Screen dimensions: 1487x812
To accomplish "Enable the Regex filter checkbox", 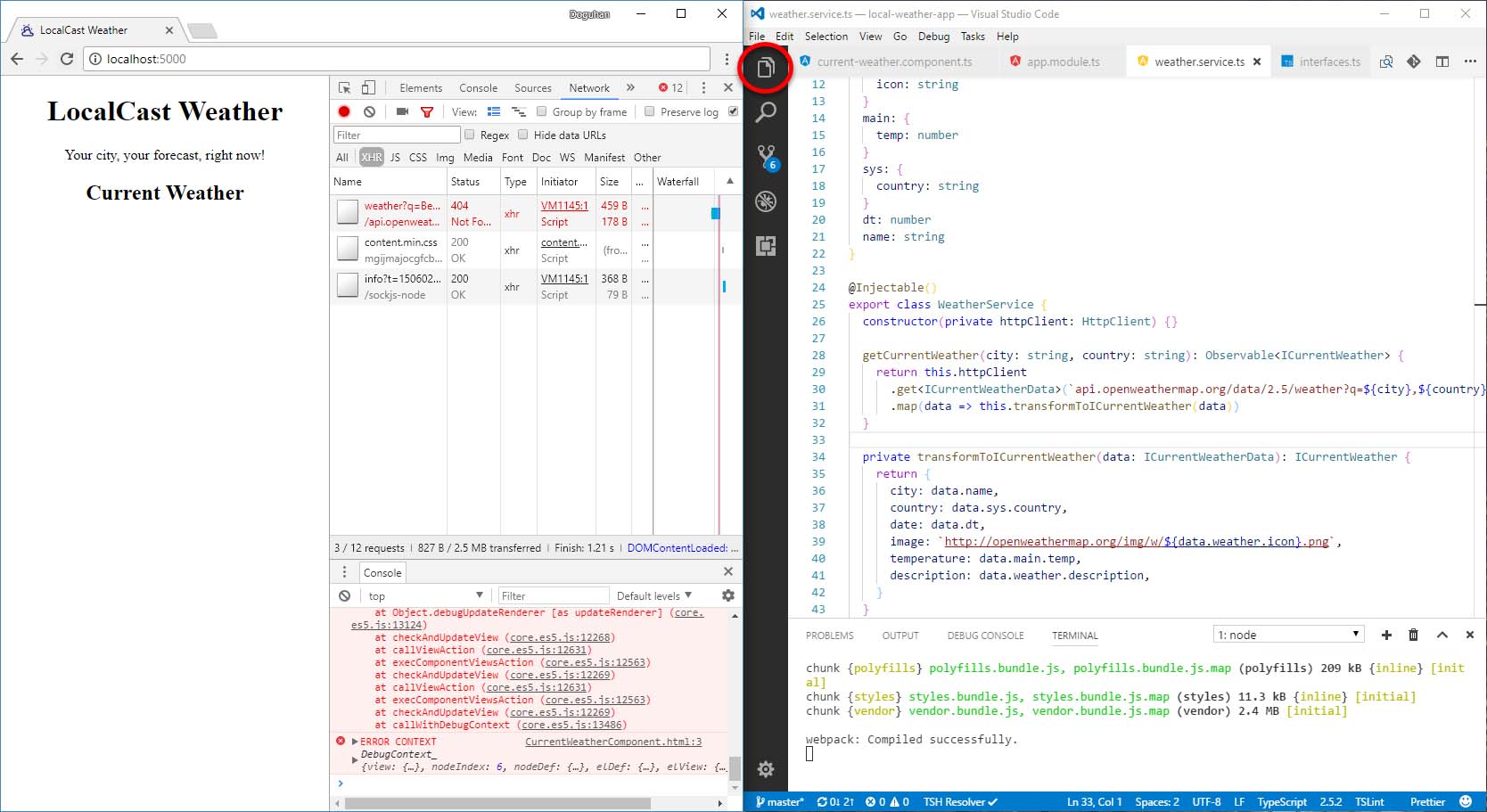I will 470,135.
